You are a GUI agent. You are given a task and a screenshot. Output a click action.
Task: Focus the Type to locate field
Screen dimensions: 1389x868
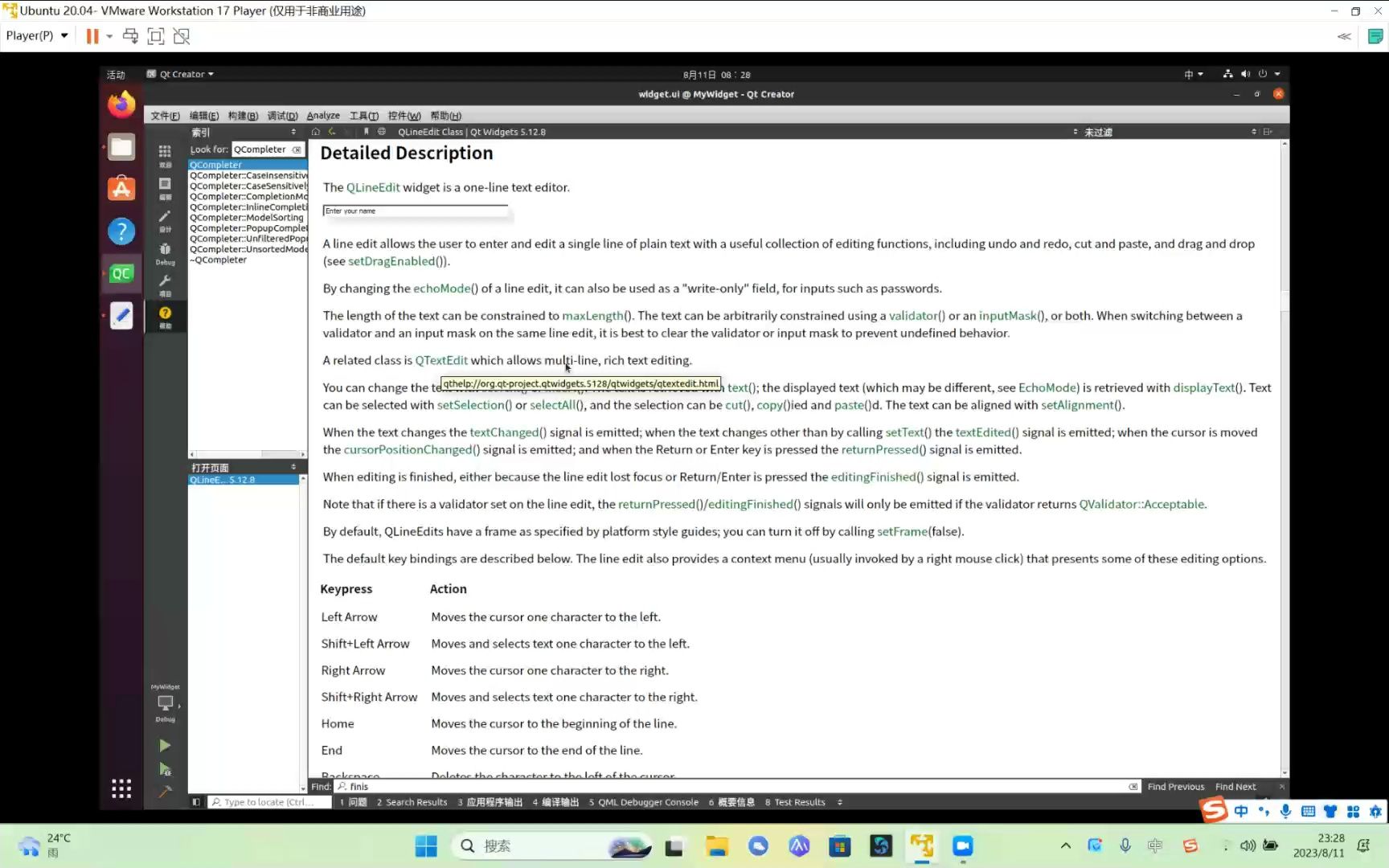(x=270, y=802)
